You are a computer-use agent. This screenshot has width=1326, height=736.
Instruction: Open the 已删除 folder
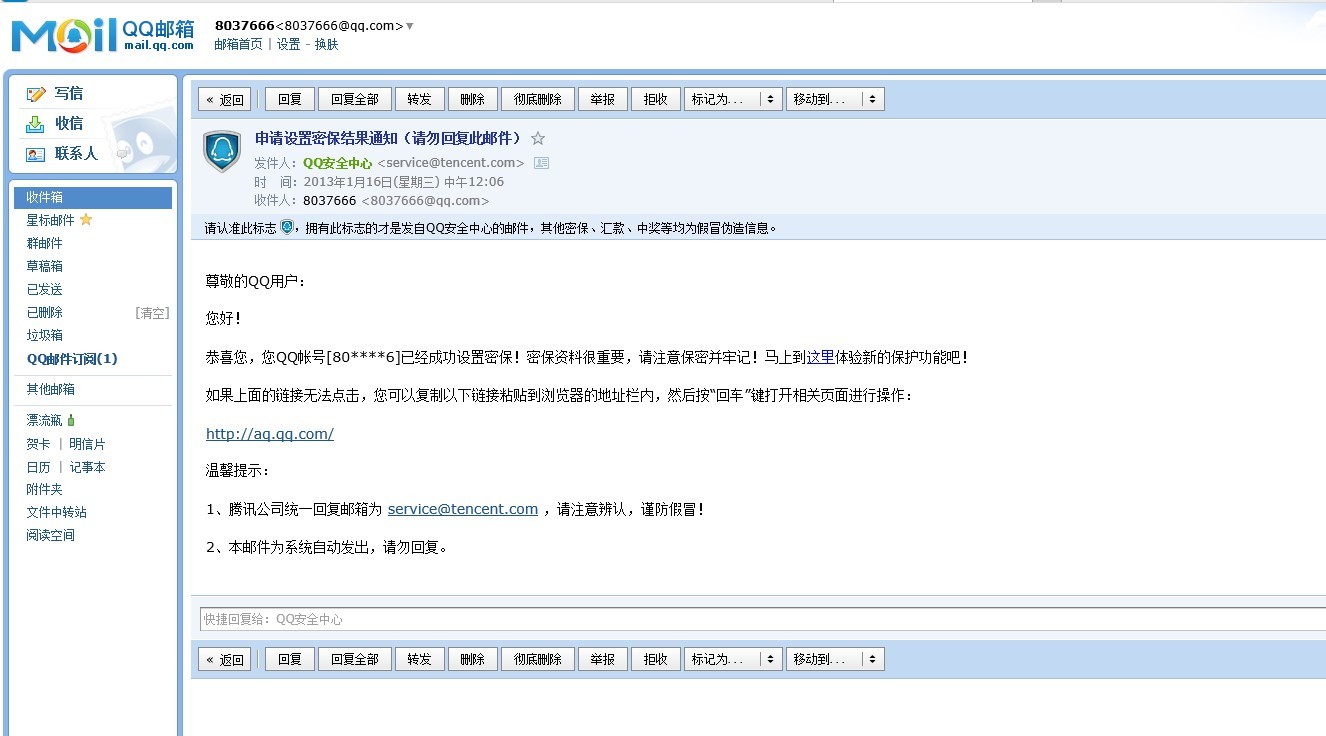coord(44,313)
